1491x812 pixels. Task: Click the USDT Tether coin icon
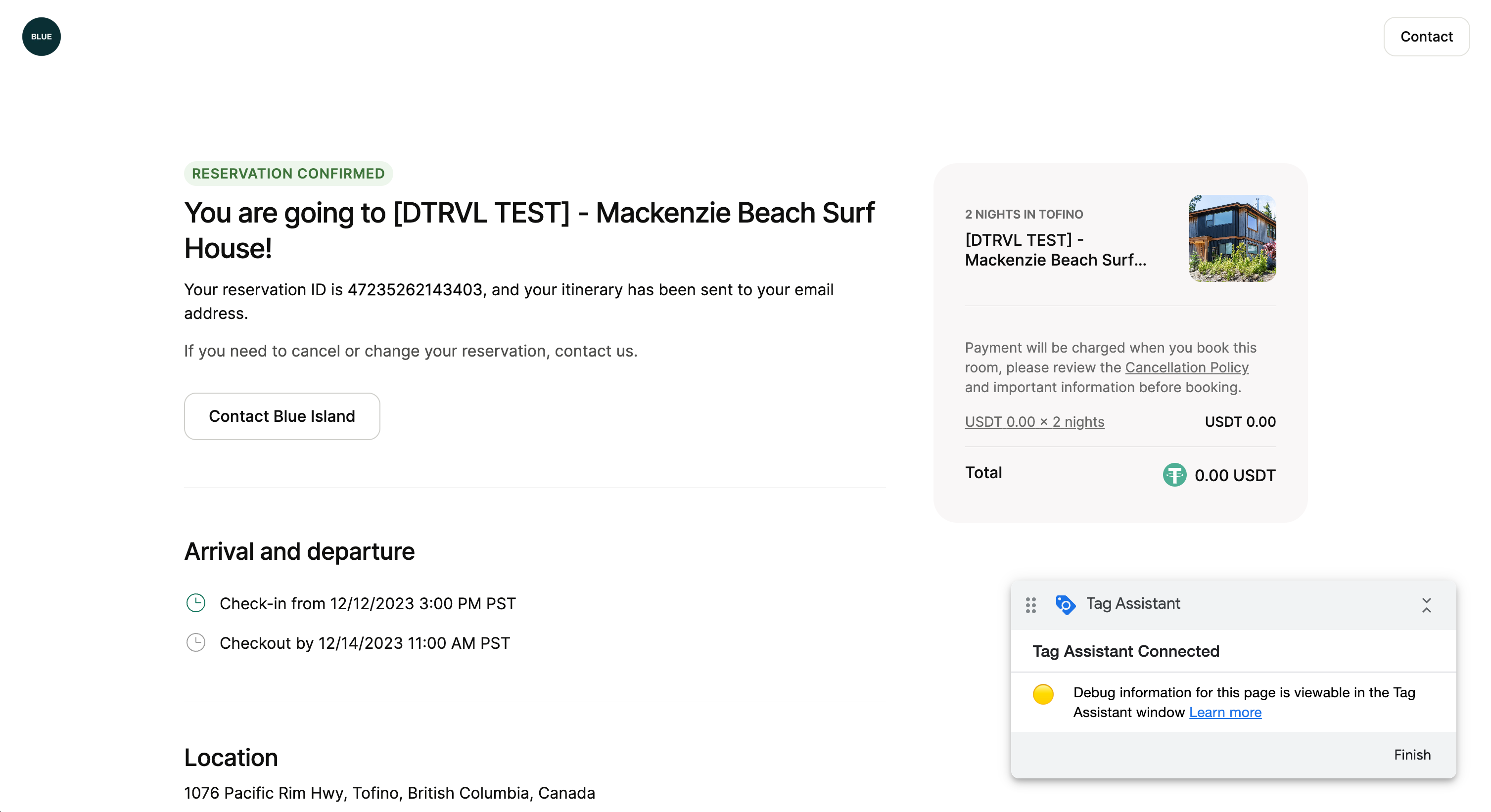1174,475
